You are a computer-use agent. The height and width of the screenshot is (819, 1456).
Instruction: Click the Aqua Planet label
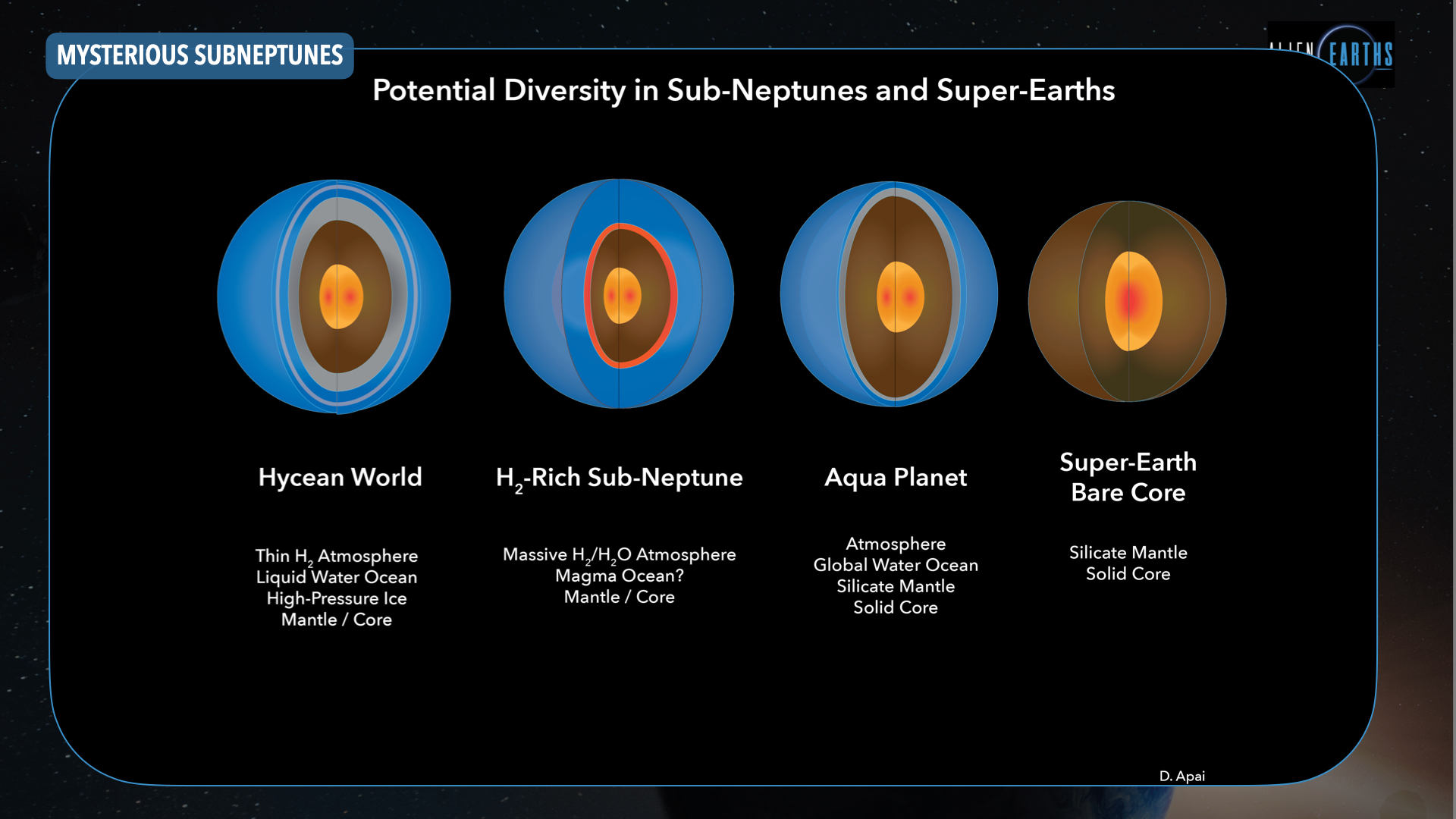click(896, 477)
